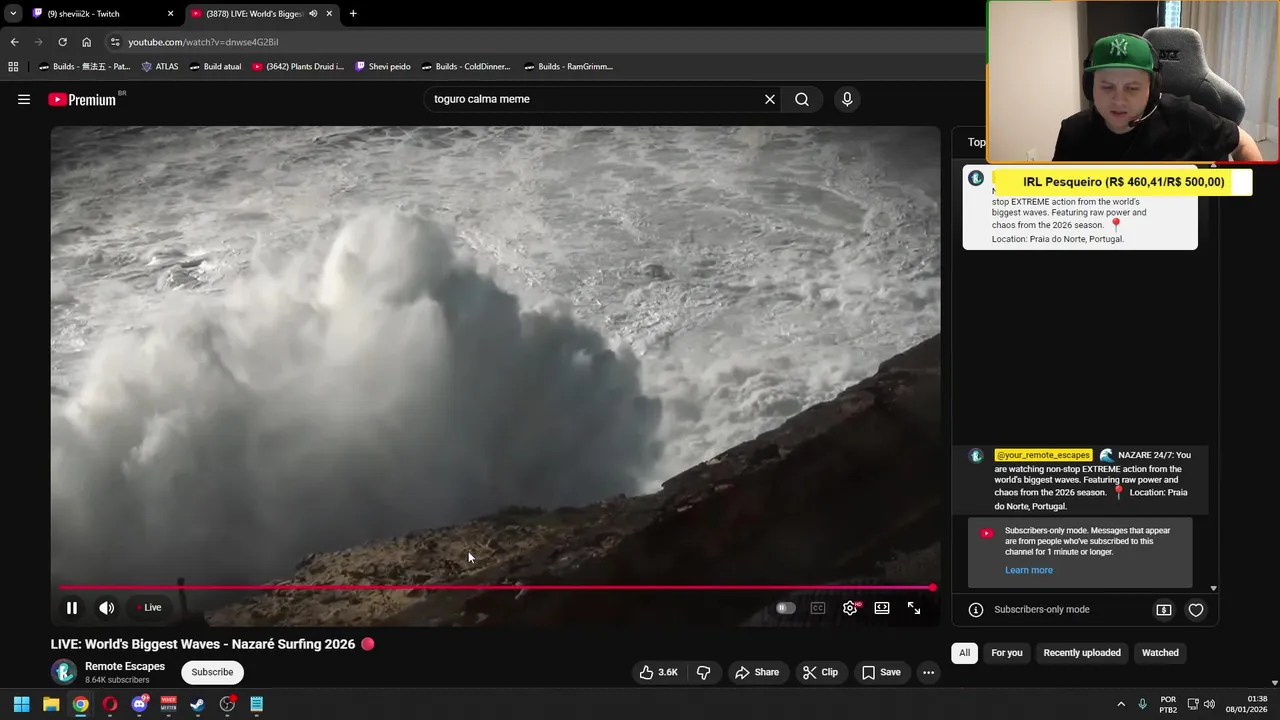Viewport: 1280px width, 720px height.
Task: Open File Explorer from taskbar
Action: pyautogui.click(x=51, y=704)
